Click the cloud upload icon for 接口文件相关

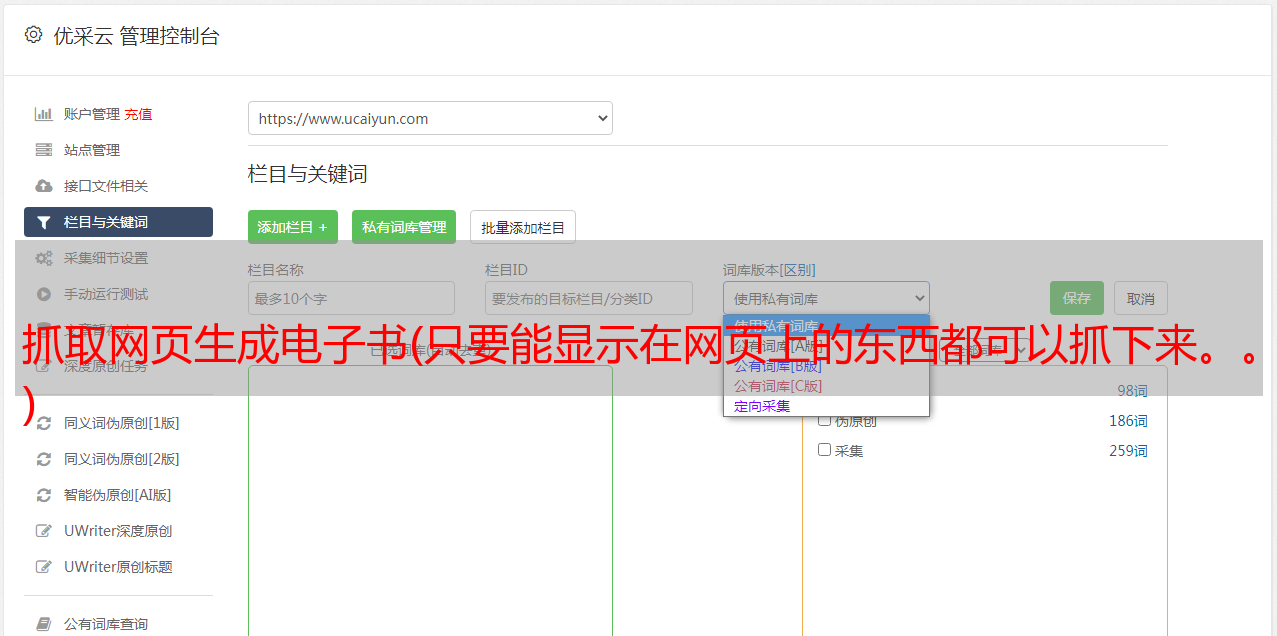44,186
